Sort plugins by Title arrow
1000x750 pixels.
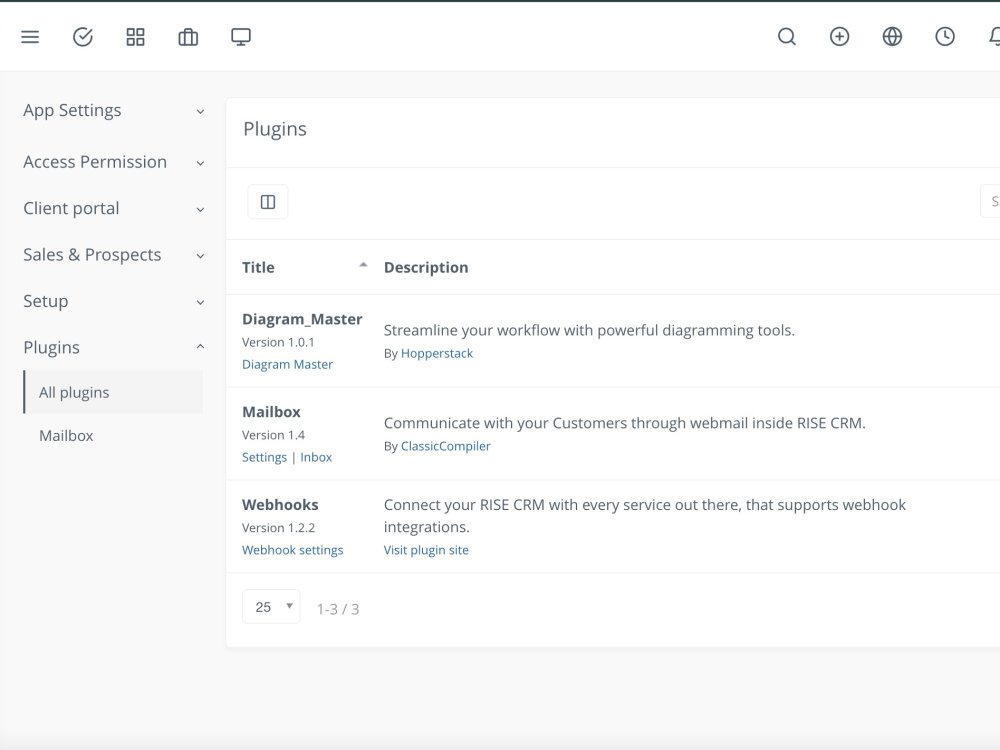tap(364, 265)
